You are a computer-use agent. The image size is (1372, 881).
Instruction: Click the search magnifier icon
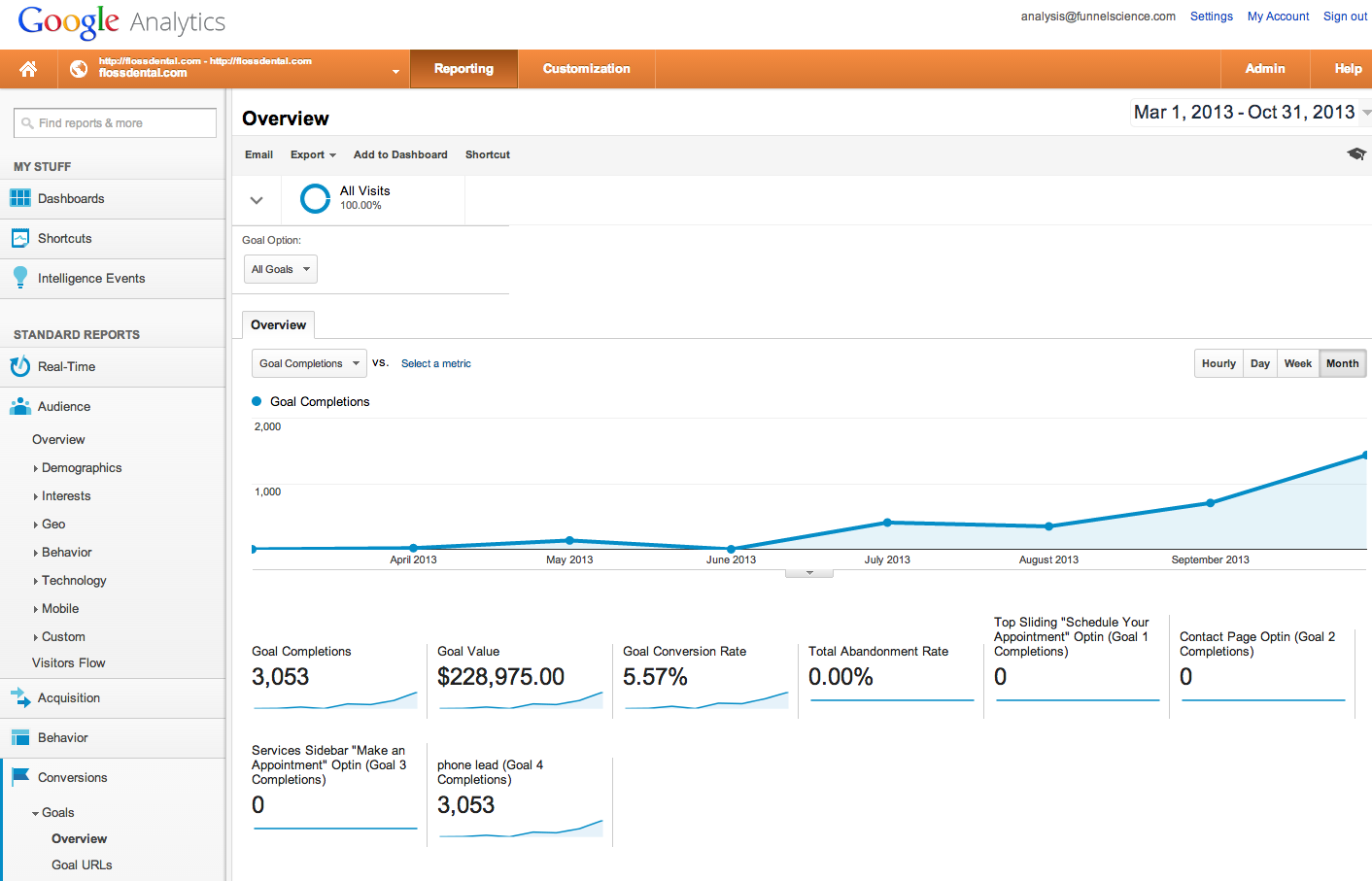coord(27,123)
